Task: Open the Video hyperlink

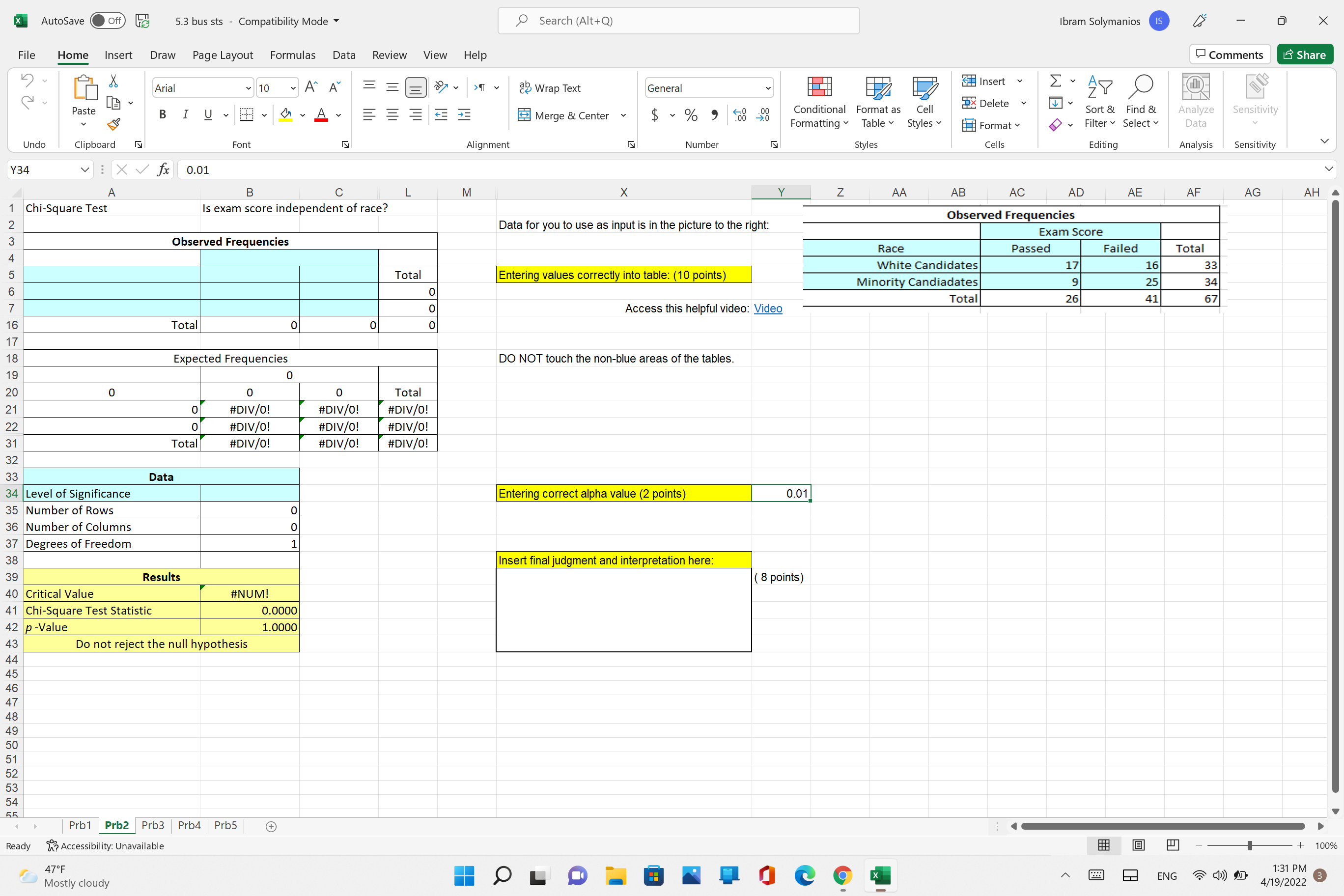Action: coord(767,308)
